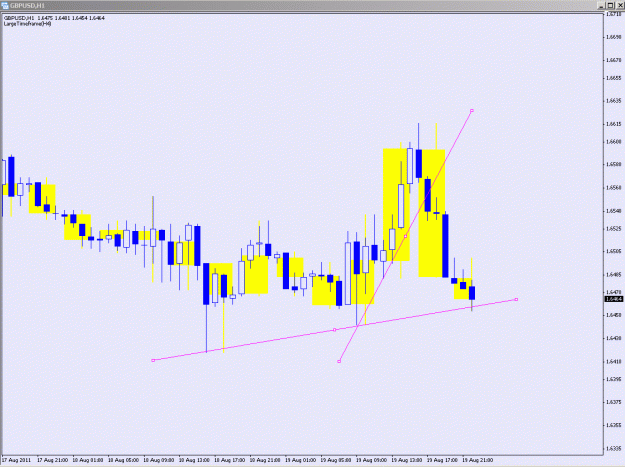The width and height of the screenshot is (625, 467).
Task: Click the 1.6525 price scale label
Action: [614, 228]
